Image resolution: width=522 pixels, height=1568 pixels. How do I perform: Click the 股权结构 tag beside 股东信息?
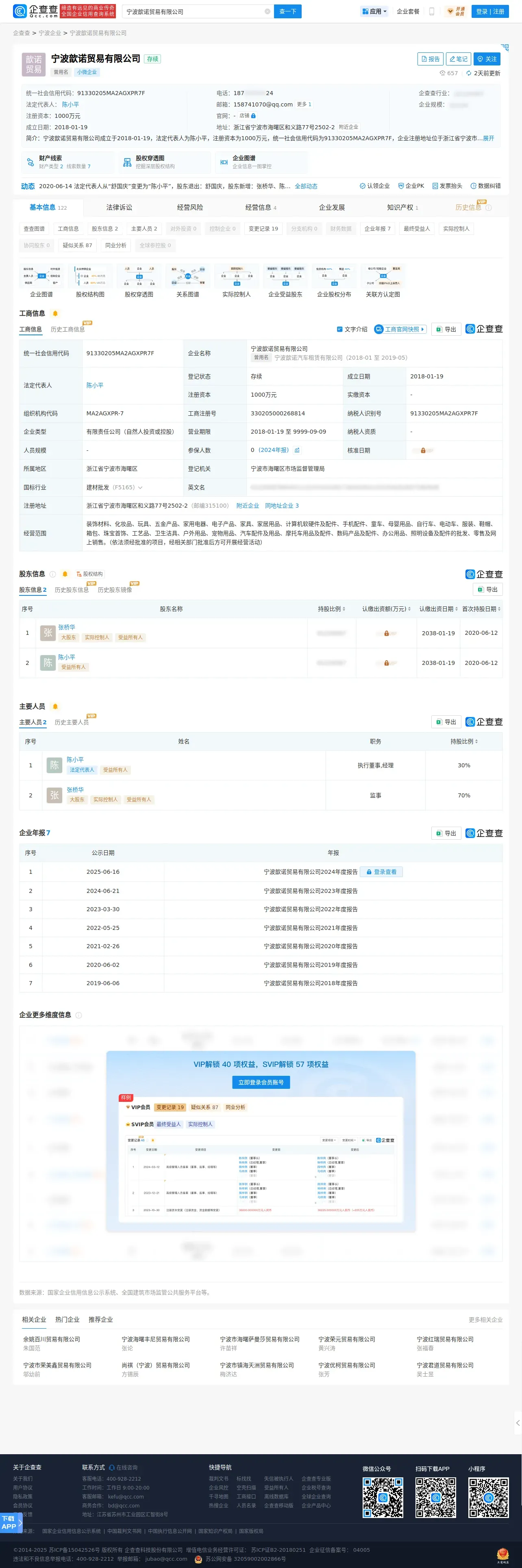point(89,574)
